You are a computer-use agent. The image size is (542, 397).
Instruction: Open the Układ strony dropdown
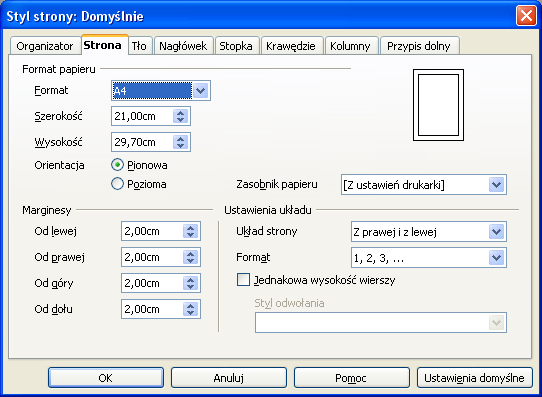429,231
